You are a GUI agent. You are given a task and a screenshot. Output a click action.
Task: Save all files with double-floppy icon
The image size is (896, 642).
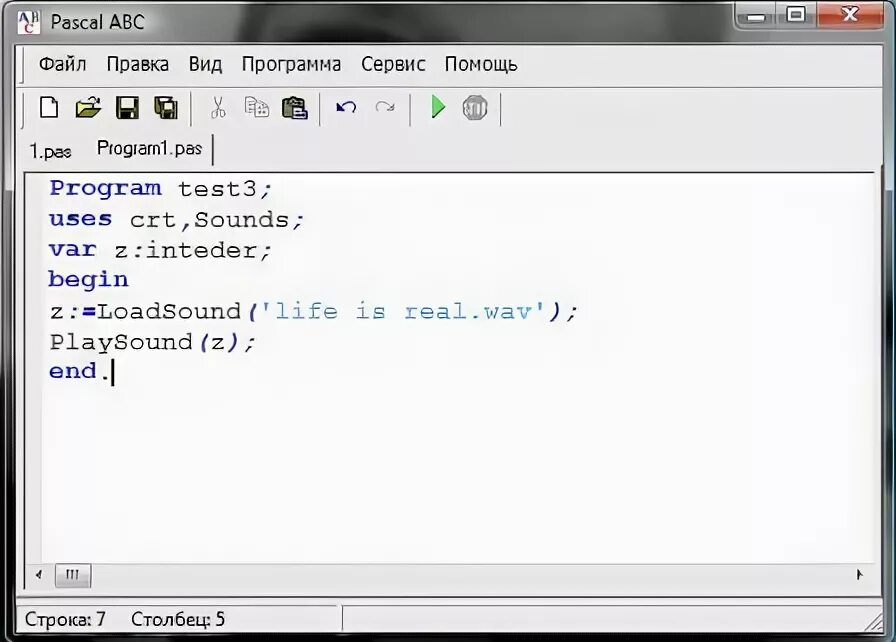pos(166,107)
